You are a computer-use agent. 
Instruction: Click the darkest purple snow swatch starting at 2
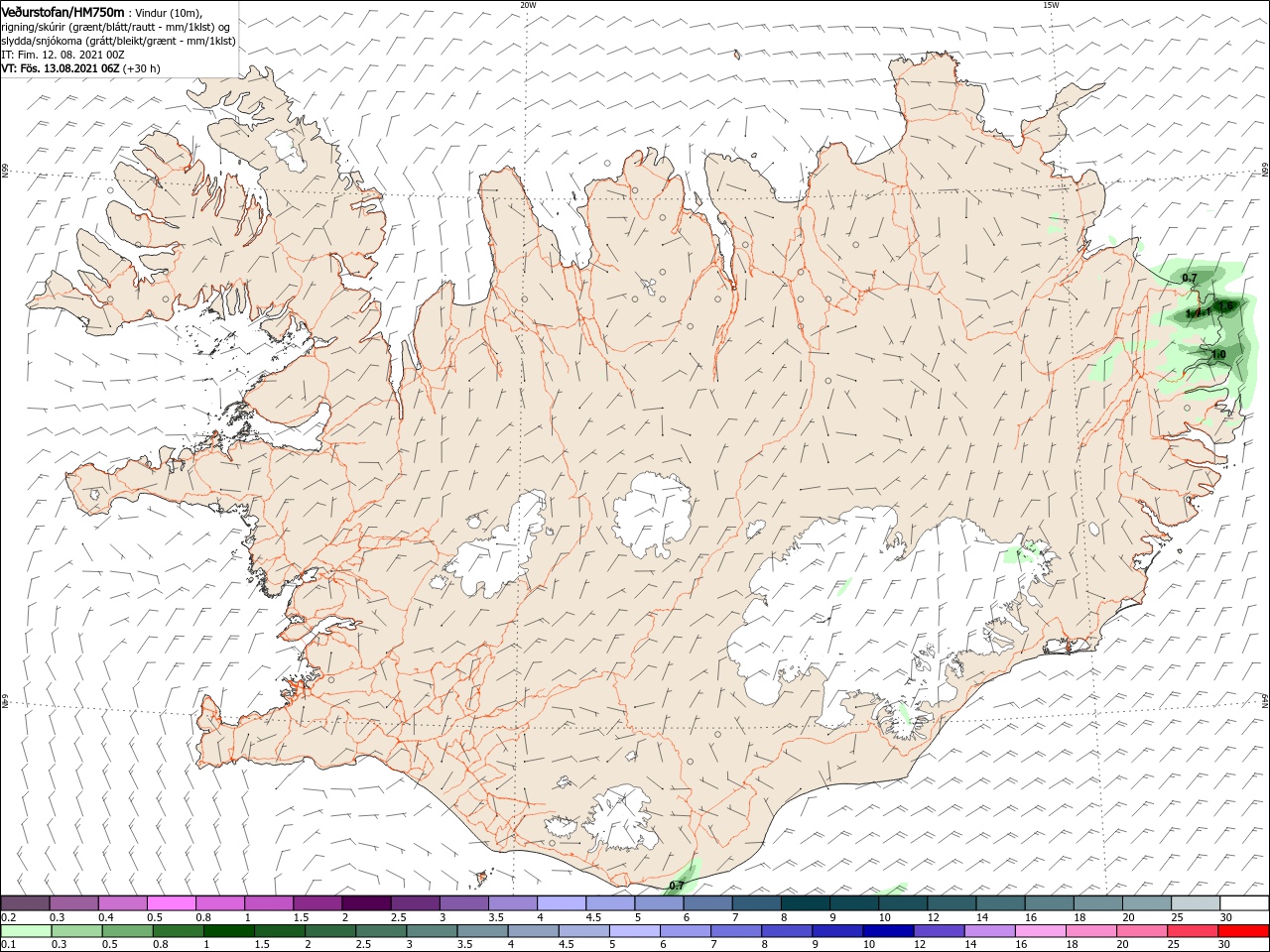click(366, 903)
